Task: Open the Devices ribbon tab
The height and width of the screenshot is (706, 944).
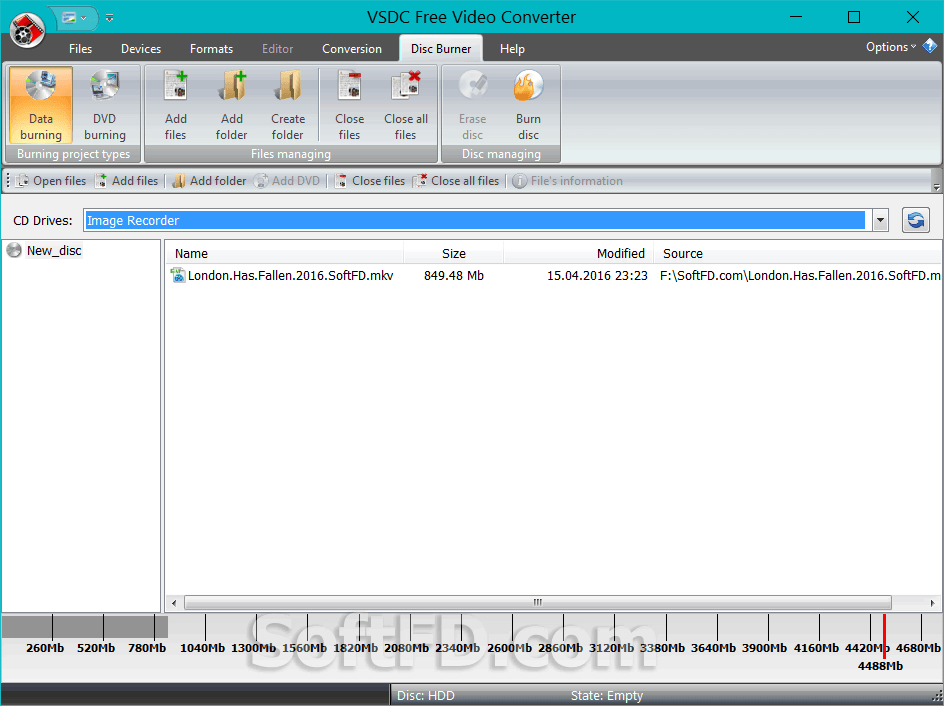Action: (x=141, y=49)
